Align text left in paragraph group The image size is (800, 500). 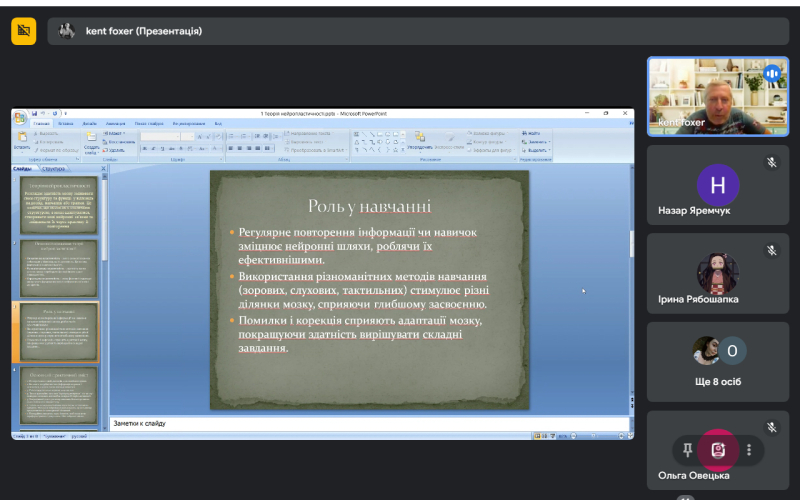coord(231,148)
